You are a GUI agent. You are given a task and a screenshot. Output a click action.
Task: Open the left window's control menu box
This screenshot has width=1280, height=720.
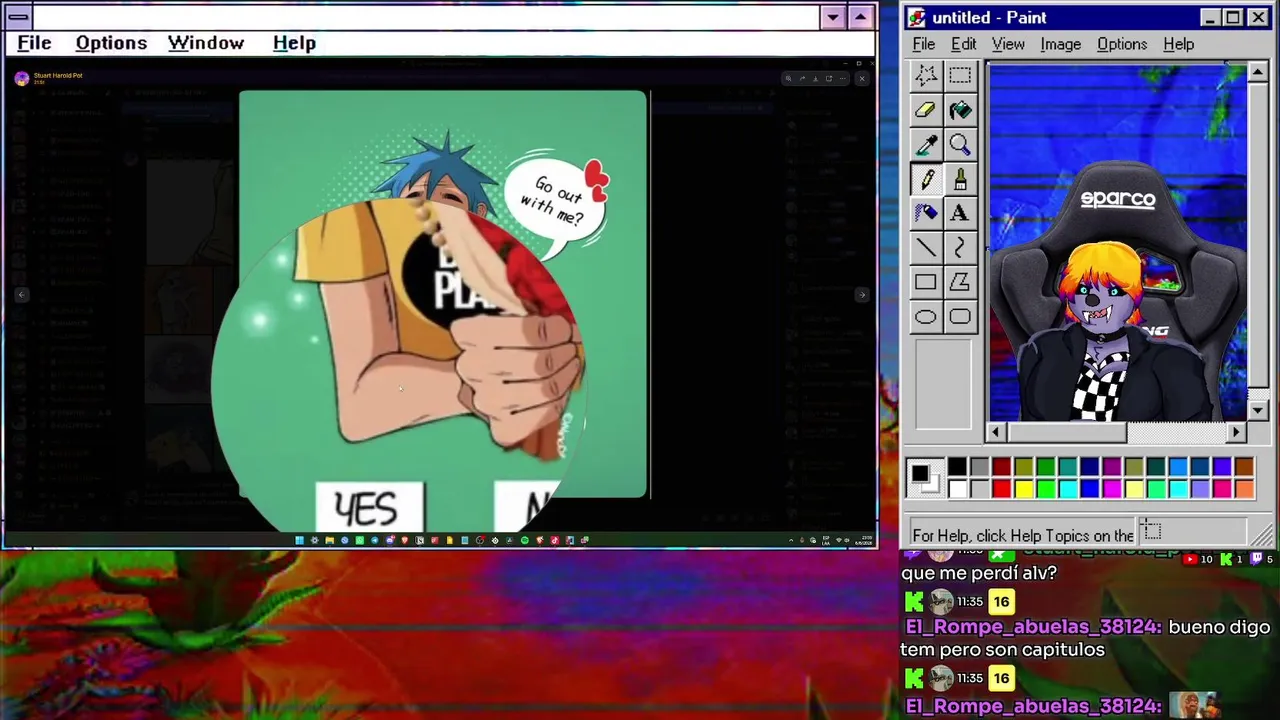[18, 17]
